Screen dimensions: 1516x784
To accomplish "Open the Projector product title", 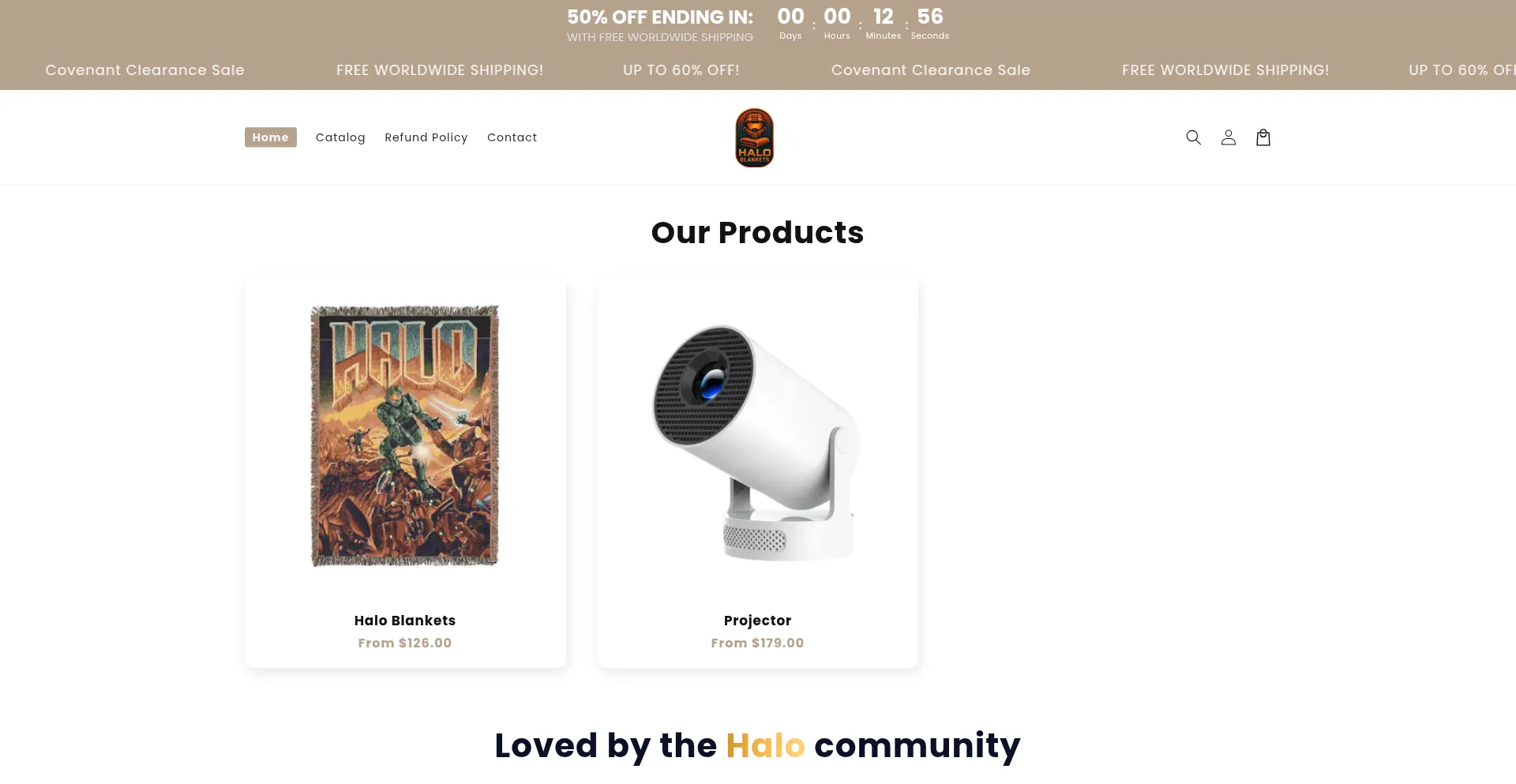I will click(x=757, y=621).
